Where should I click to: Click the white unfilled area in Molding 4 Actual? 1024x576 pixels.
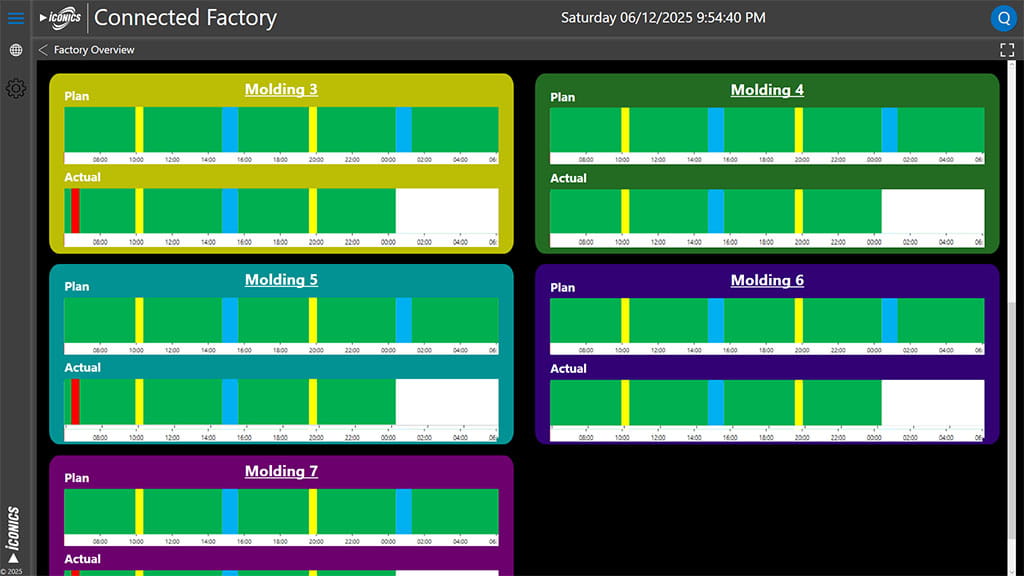[x=932, y=211]
